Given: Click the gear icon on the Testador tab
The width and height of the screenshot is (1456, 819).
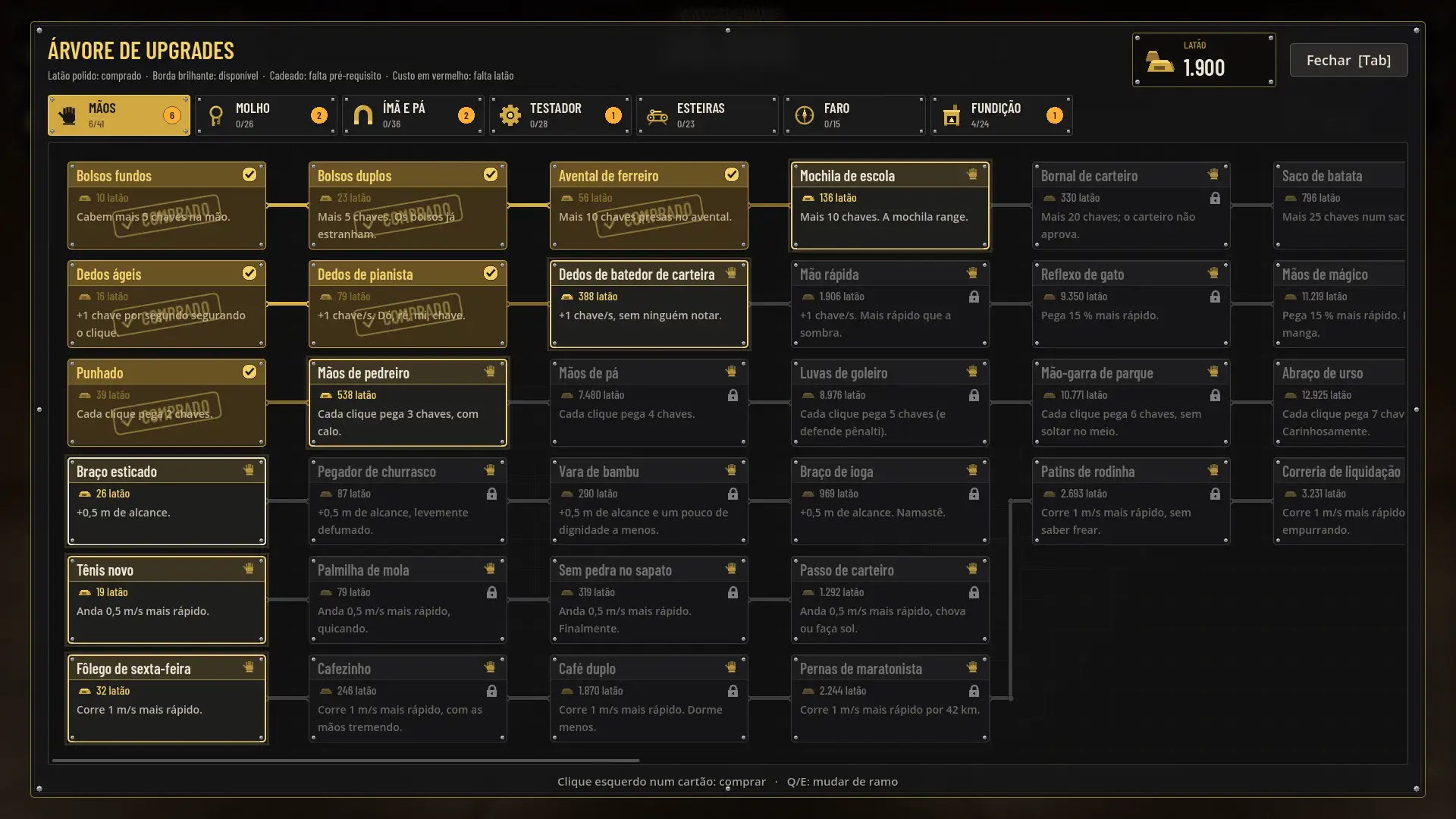Looking at the screenshot, I should 510,115.
